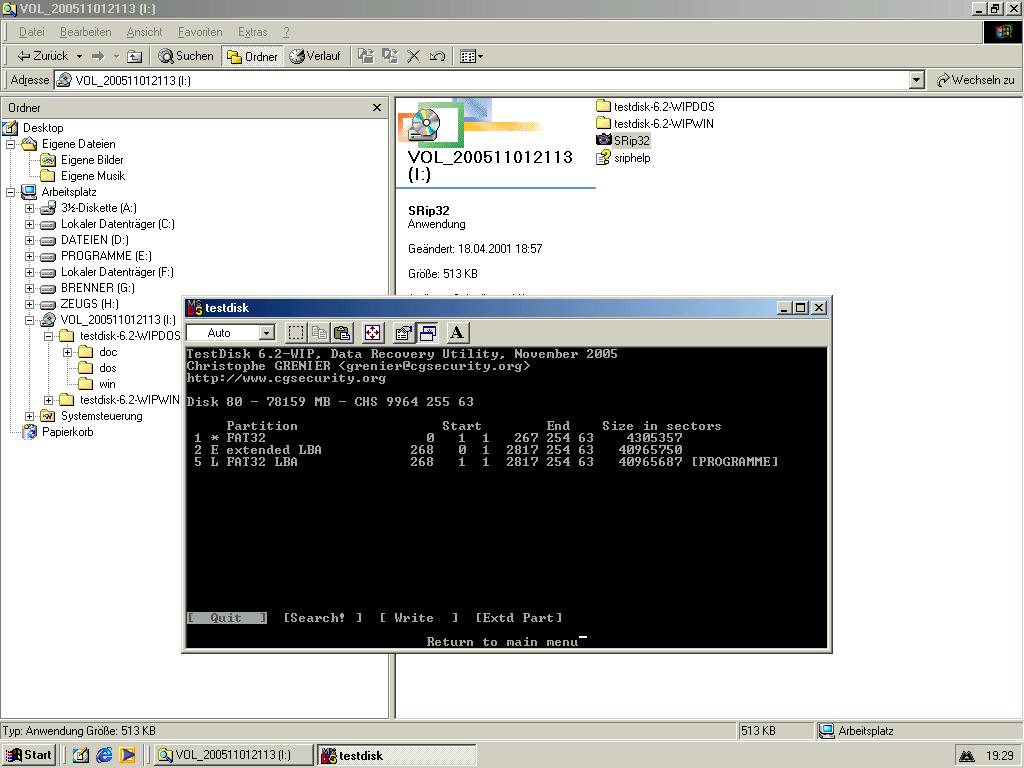Select the doc folder in tree
The image size is (1024, 768).
pos(108,353)
